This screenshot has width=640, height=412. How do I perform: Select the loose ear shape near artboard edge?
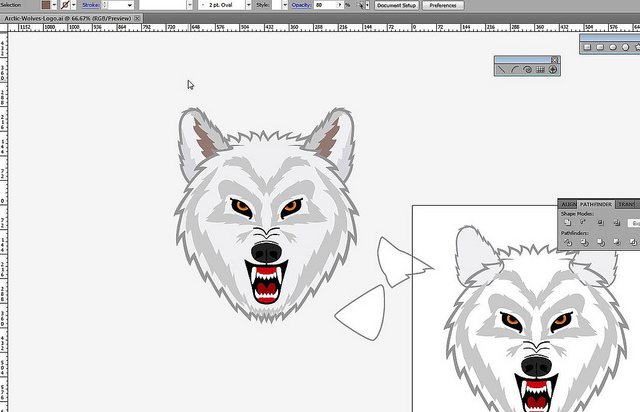pyautogui.click(x=402, y=262)
